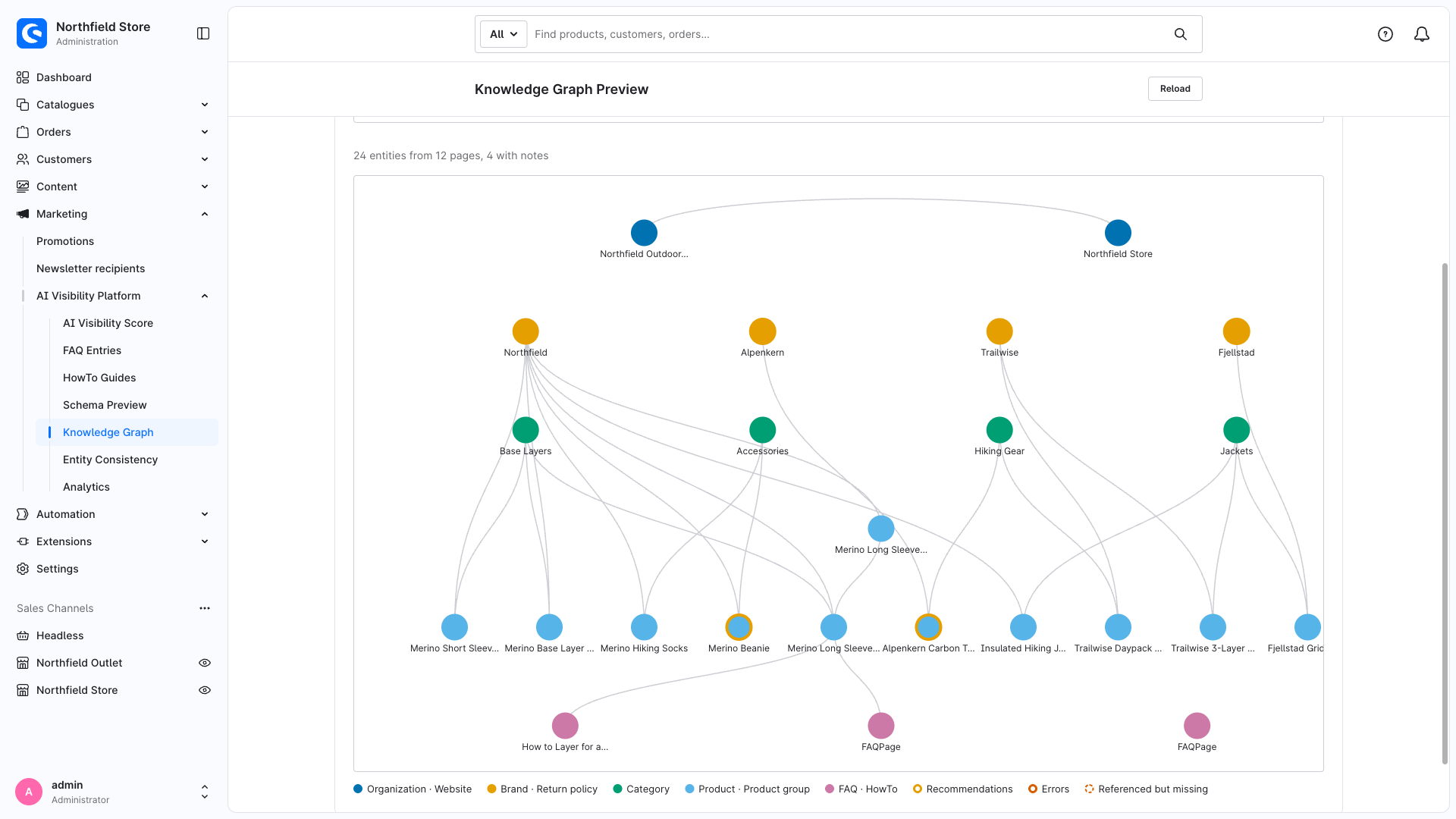Focus the Find products search field
This screenshot has width=1456, height=819.
[x=849, y=34]
